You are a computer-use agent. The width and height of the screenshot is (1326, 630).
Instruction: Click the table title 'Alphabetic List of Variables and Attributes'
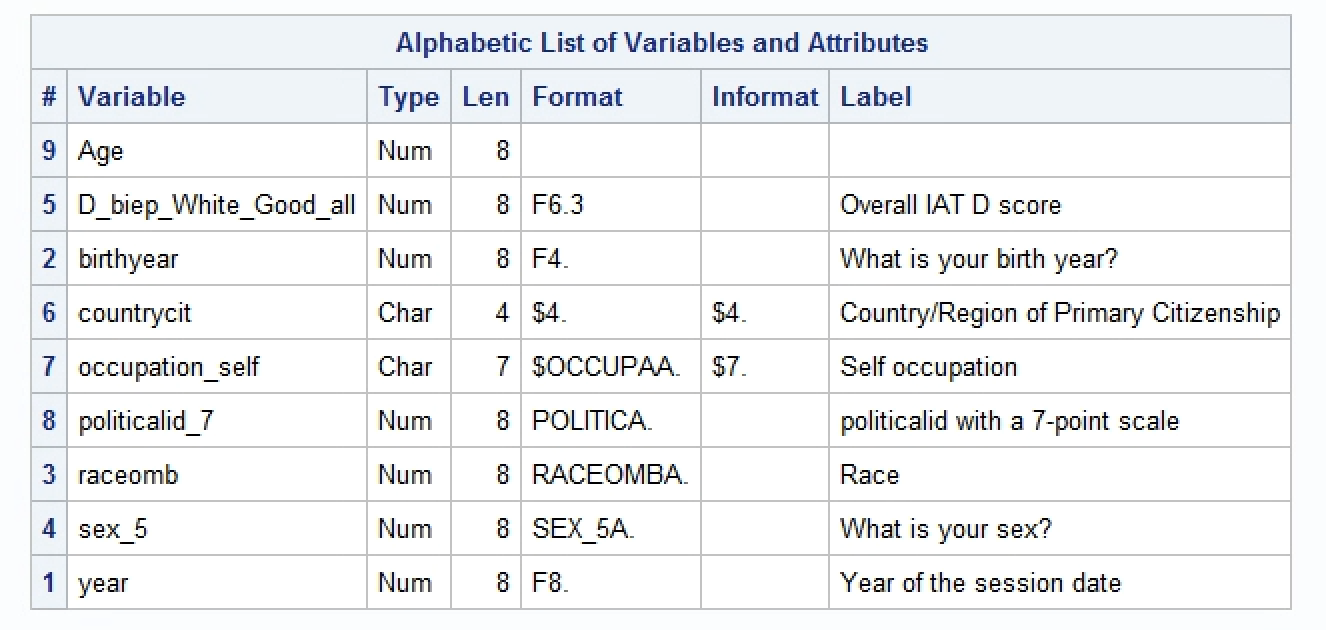tap(661, 43)
